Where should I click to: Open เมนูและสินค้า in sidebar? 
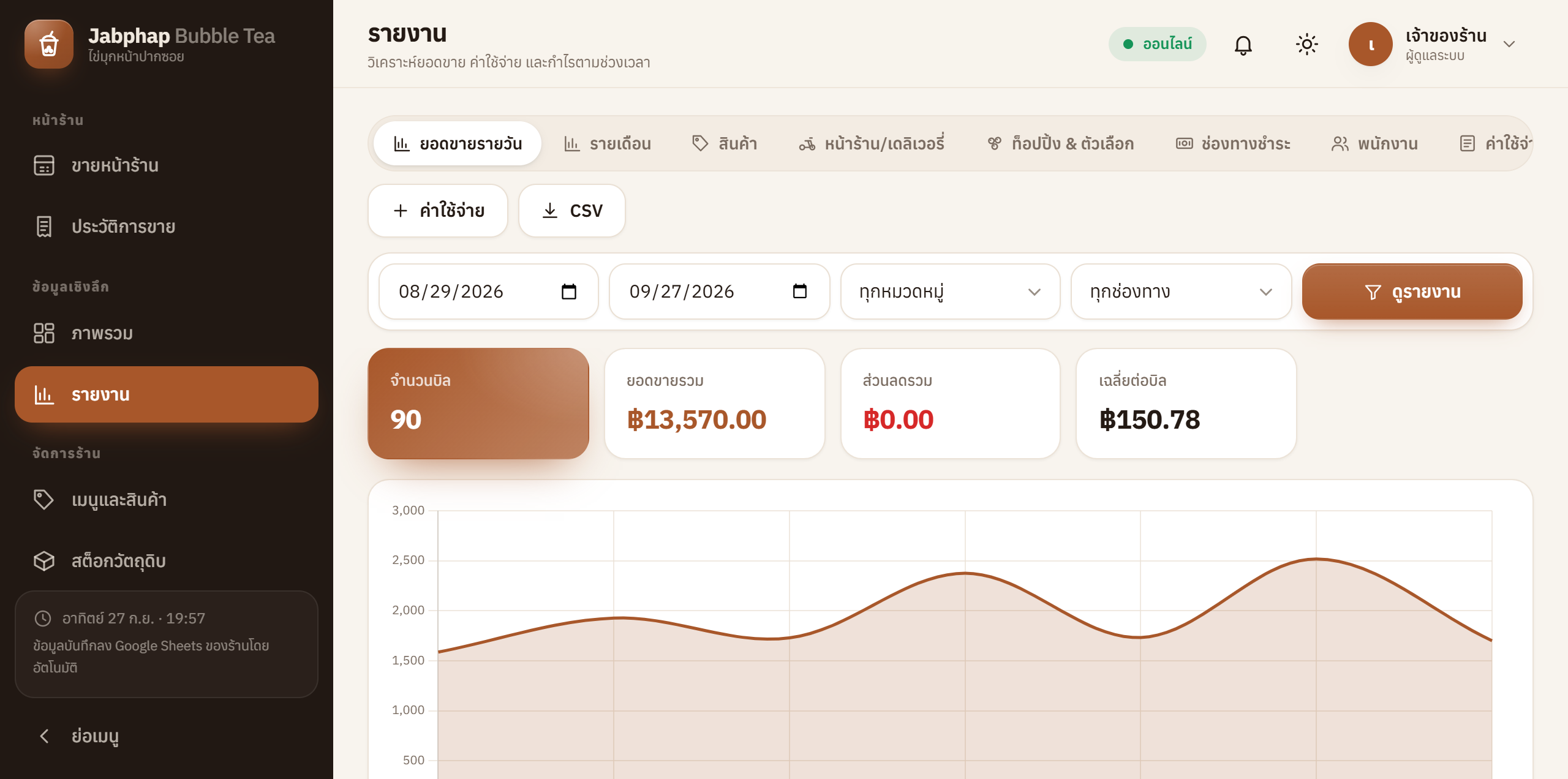point(167,500)
